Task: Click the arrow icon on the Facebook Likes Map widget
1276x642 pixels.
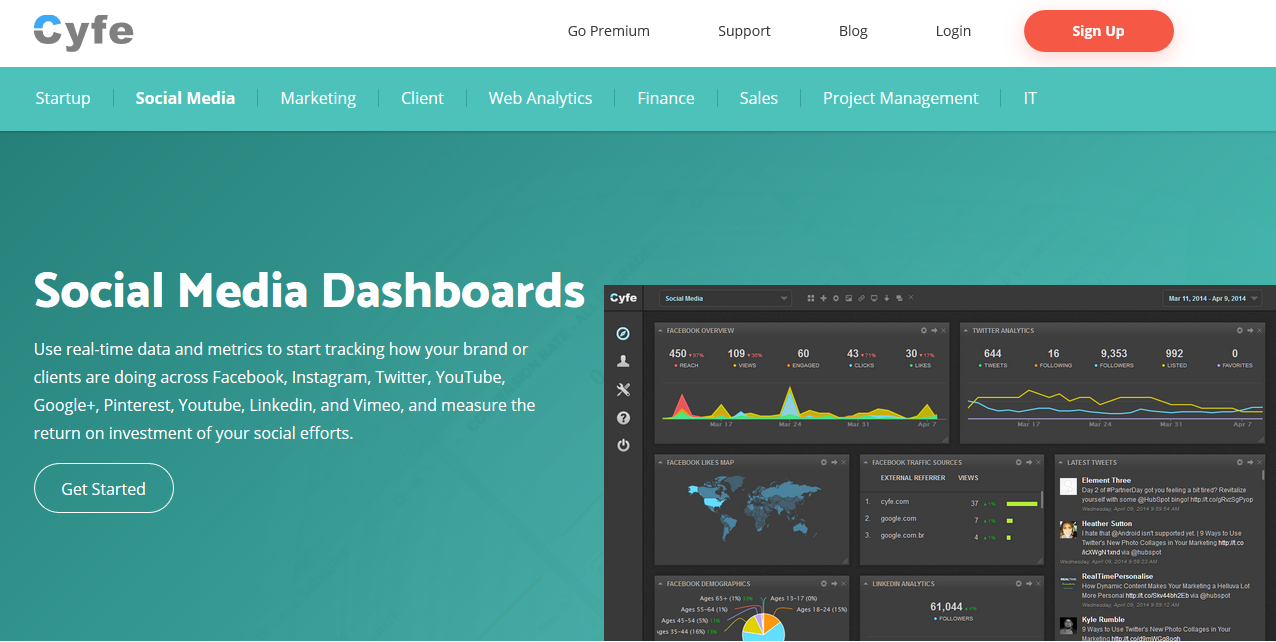Action: click(834, 462)
